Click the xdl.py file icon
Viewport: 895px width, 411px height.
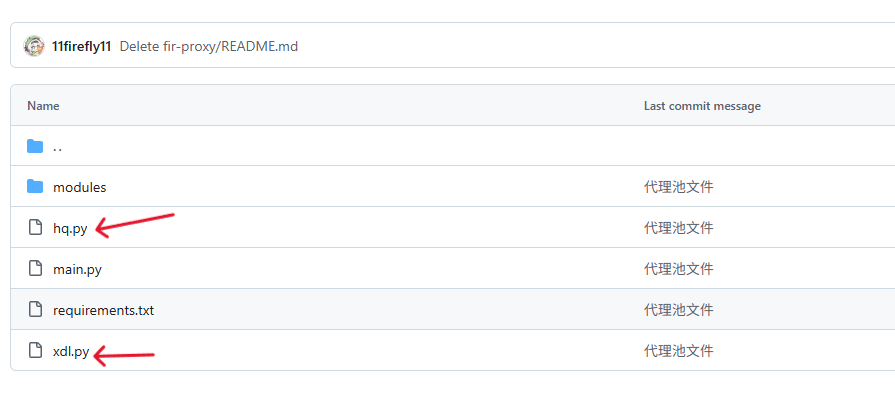click(35, 351)
